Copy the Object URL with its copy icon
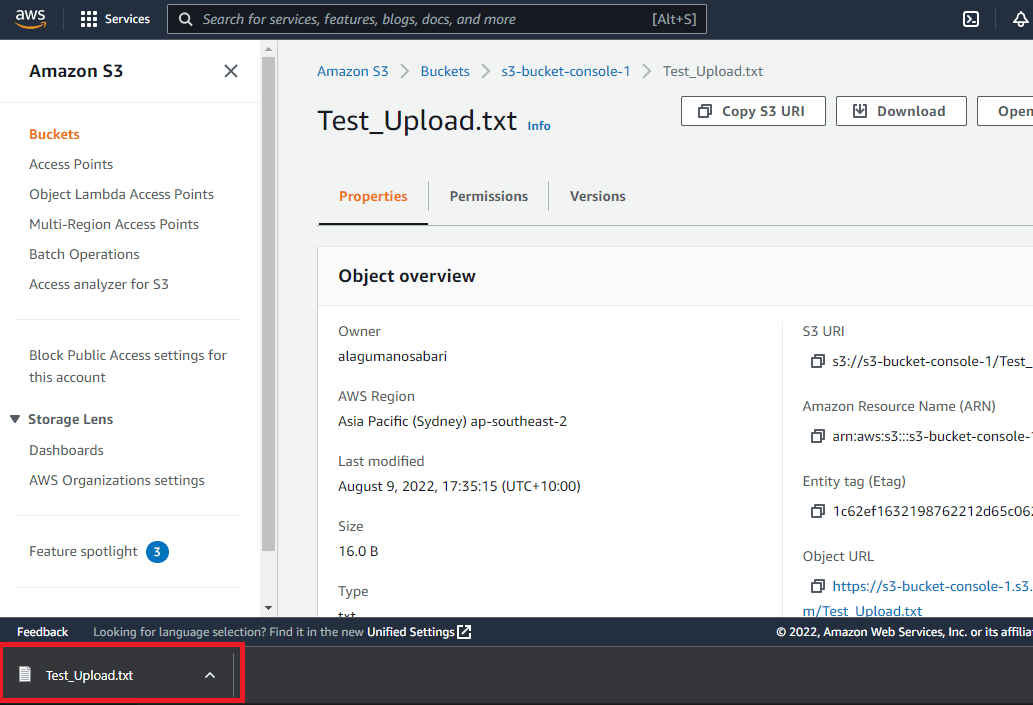This screenshot has width=1033, height=705. (x=817, y=586)
